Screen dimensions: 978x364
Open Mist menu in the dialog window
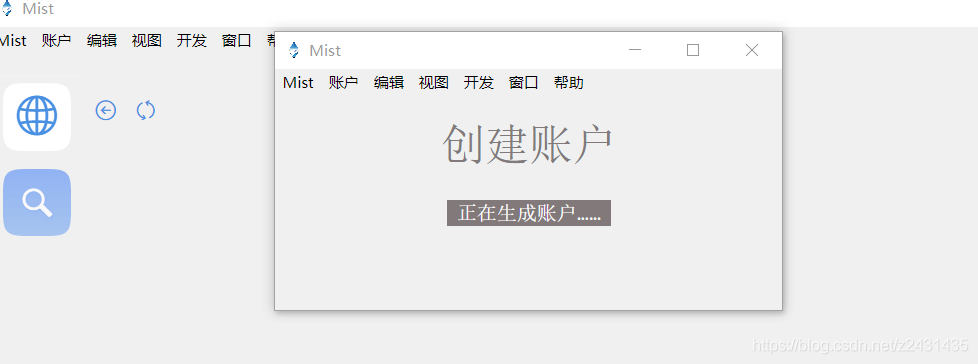(298, 83)
